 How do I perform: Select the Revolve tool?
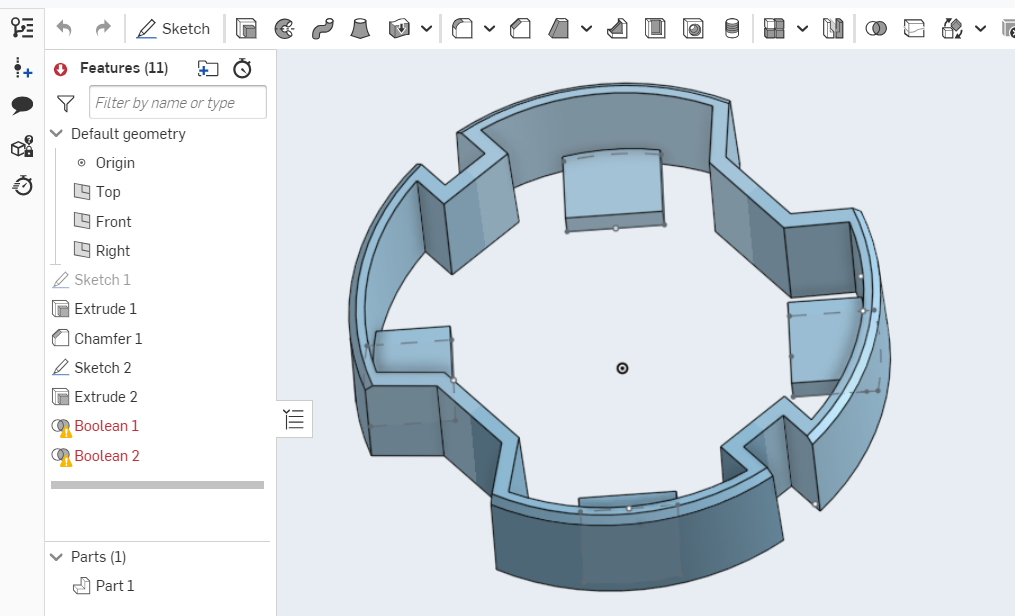point(285,28)
